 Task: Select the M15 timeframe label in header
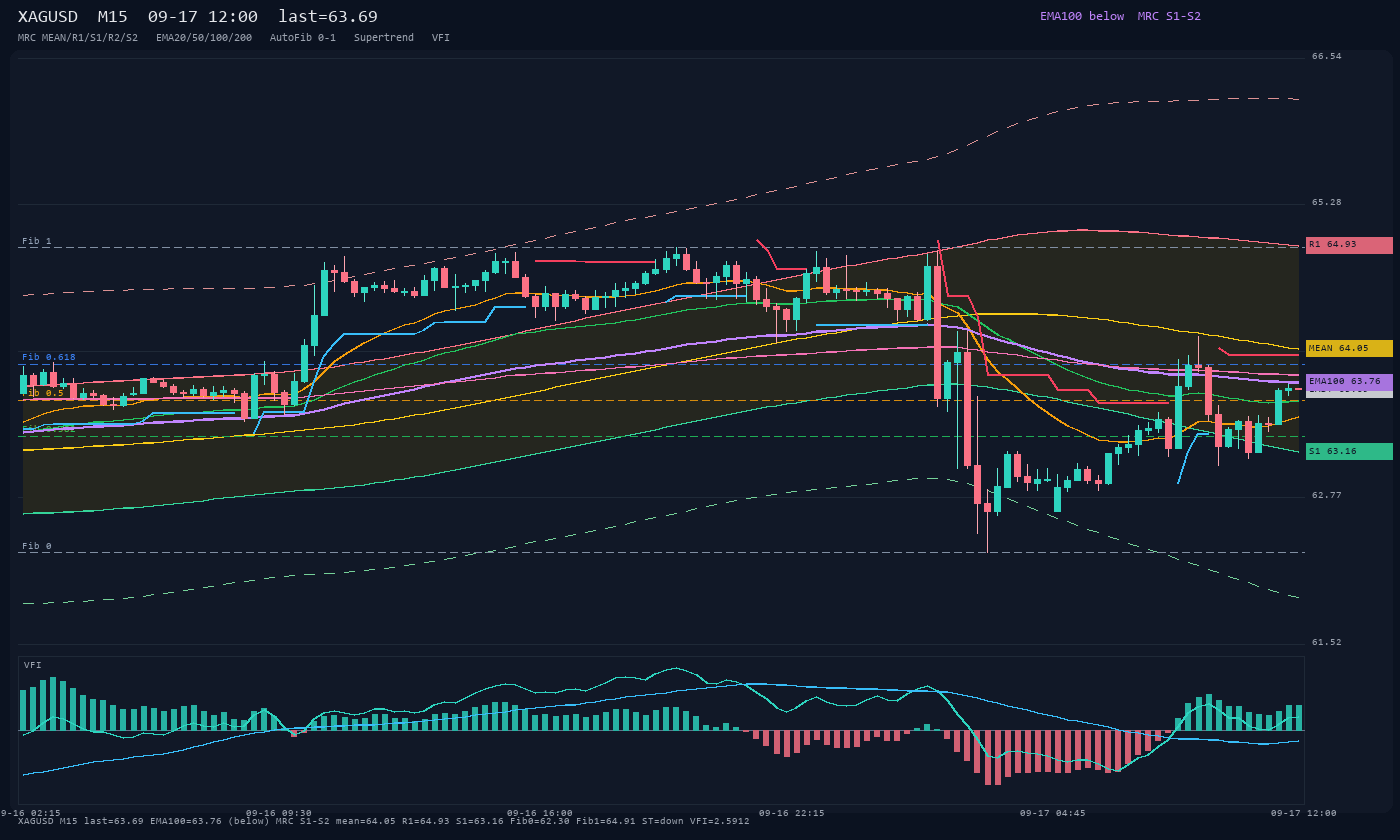coord(113,17)
